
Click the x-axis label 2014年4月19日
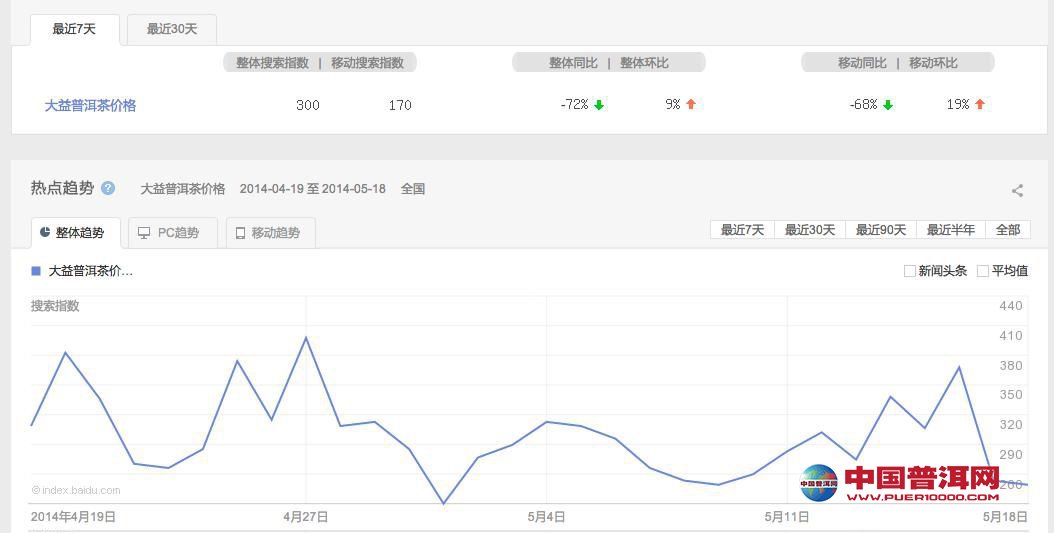click(73, 517)
